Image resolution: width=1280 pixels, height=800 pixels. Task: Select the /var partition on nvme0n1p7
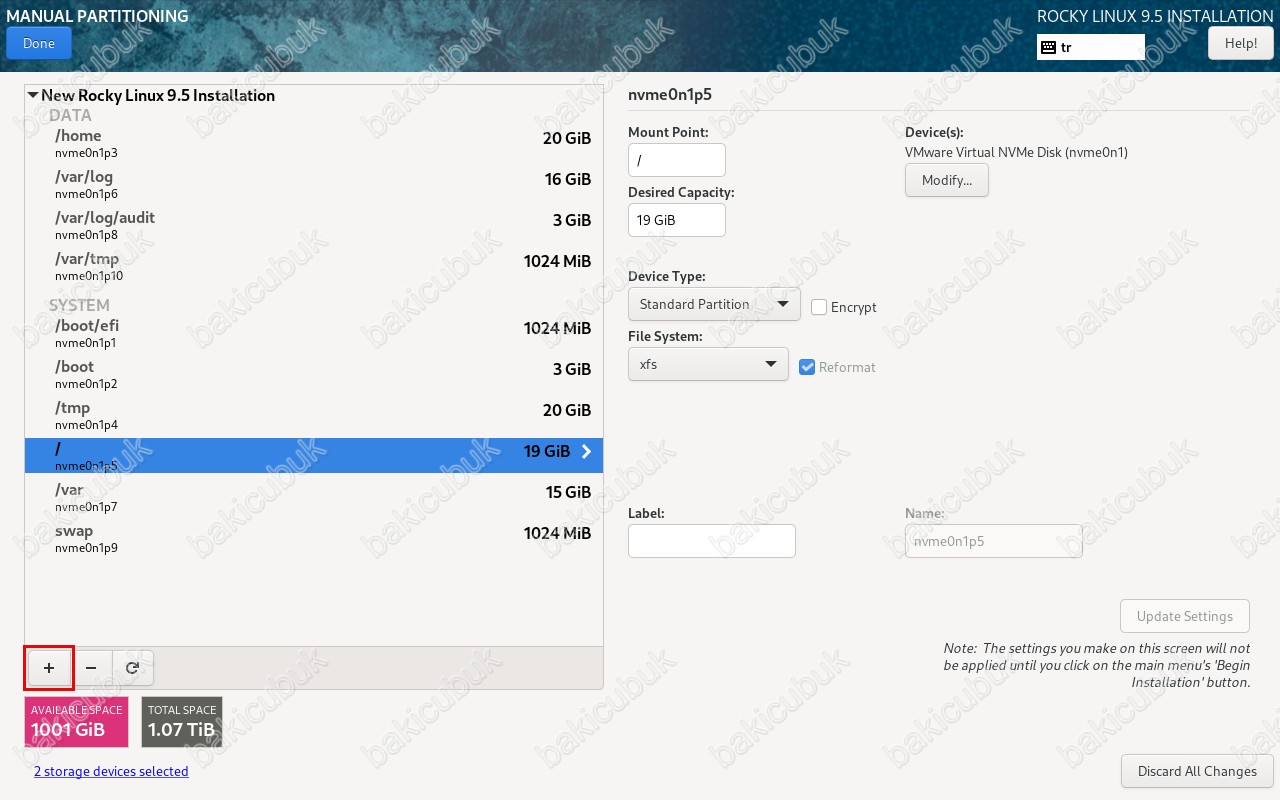(x=314, y=498)
